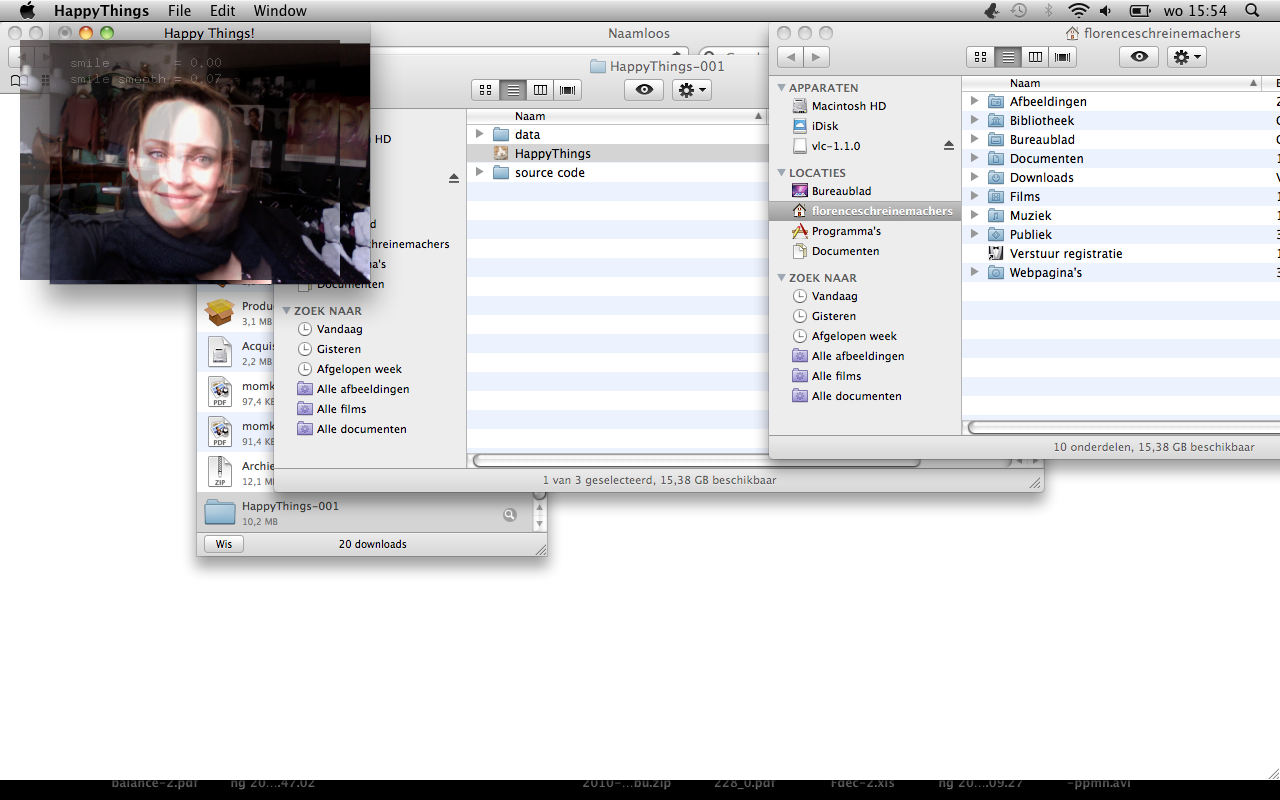The image size is (1280, 800).
Task: Reveal HappyThings-001 download with magnifier icon
Action: click(510, 514)
